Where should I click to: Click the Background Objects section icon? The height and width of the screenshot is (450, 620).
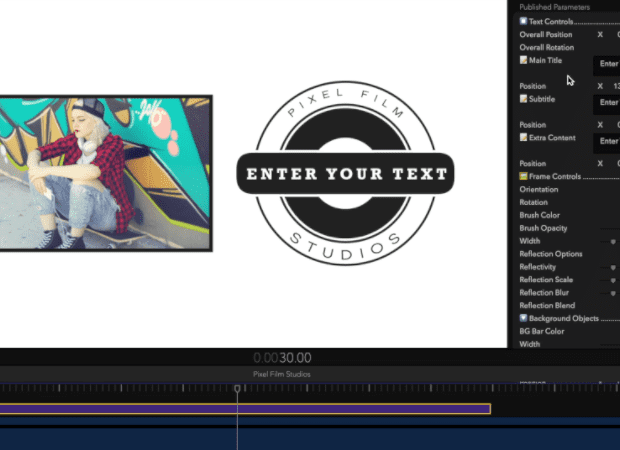pyautogui.click(x=523, y=318)
